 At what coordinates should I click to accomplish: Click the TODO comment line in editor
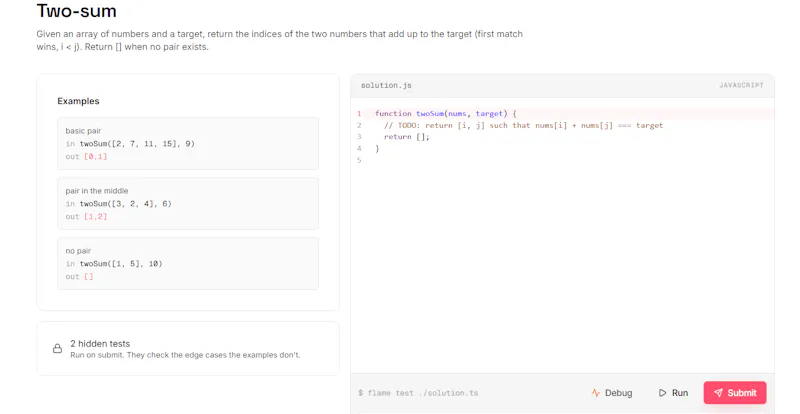[x=523, y=125]
